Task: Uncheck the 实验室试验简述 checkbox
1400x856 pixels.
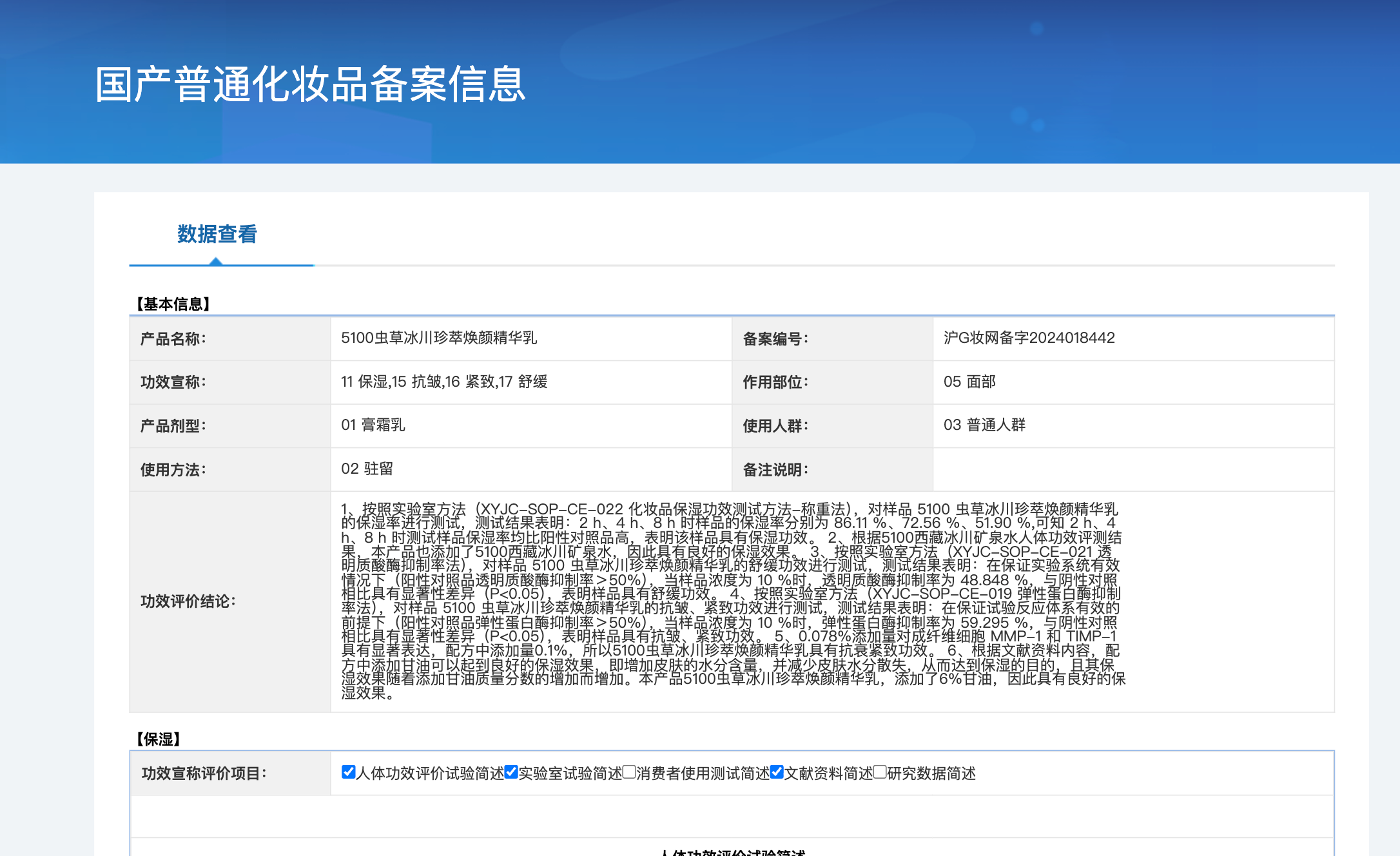Action: coord(511,772)
